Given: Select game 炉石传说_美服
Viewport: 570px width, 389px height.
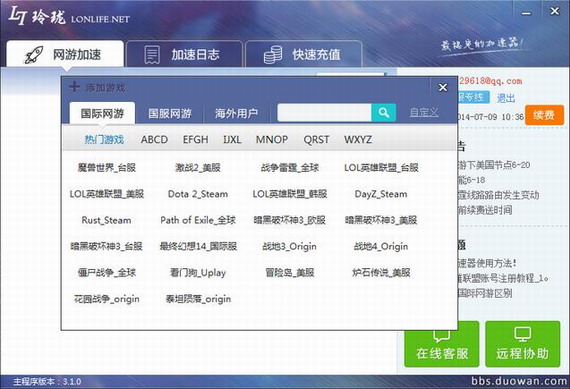Looking at the screenshot, I should point(381,272).
